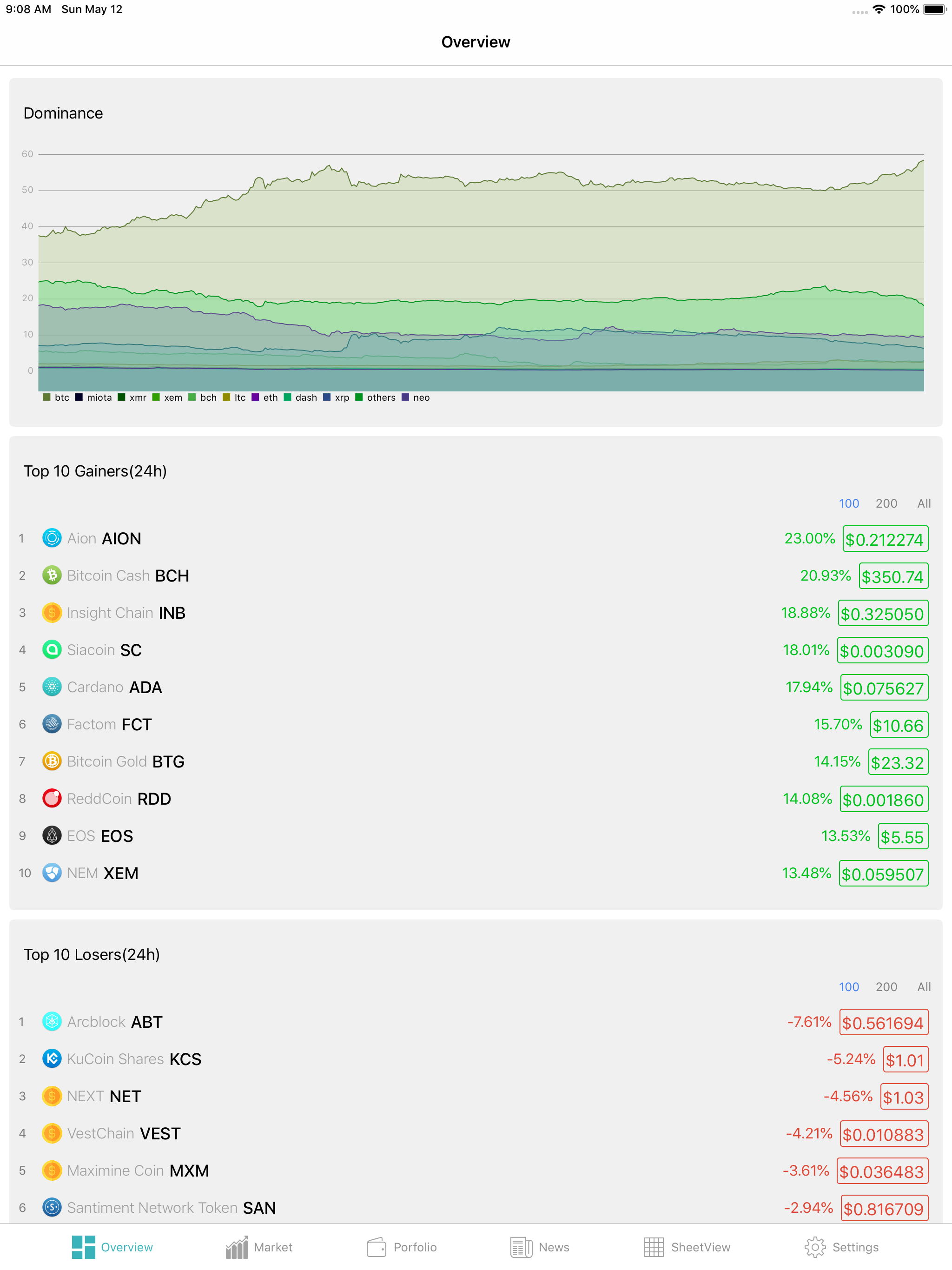Toggle neo series in legend

[416, 397]
